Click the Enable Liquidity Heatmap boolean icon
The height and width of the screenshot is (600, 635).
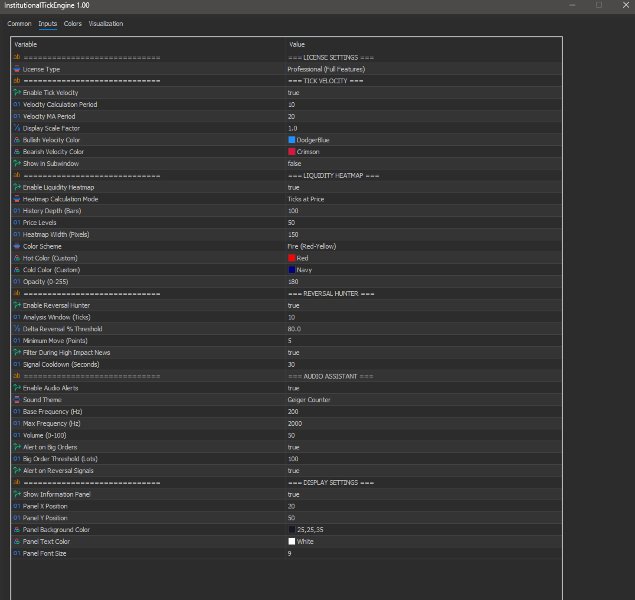[x=17, y=187]
